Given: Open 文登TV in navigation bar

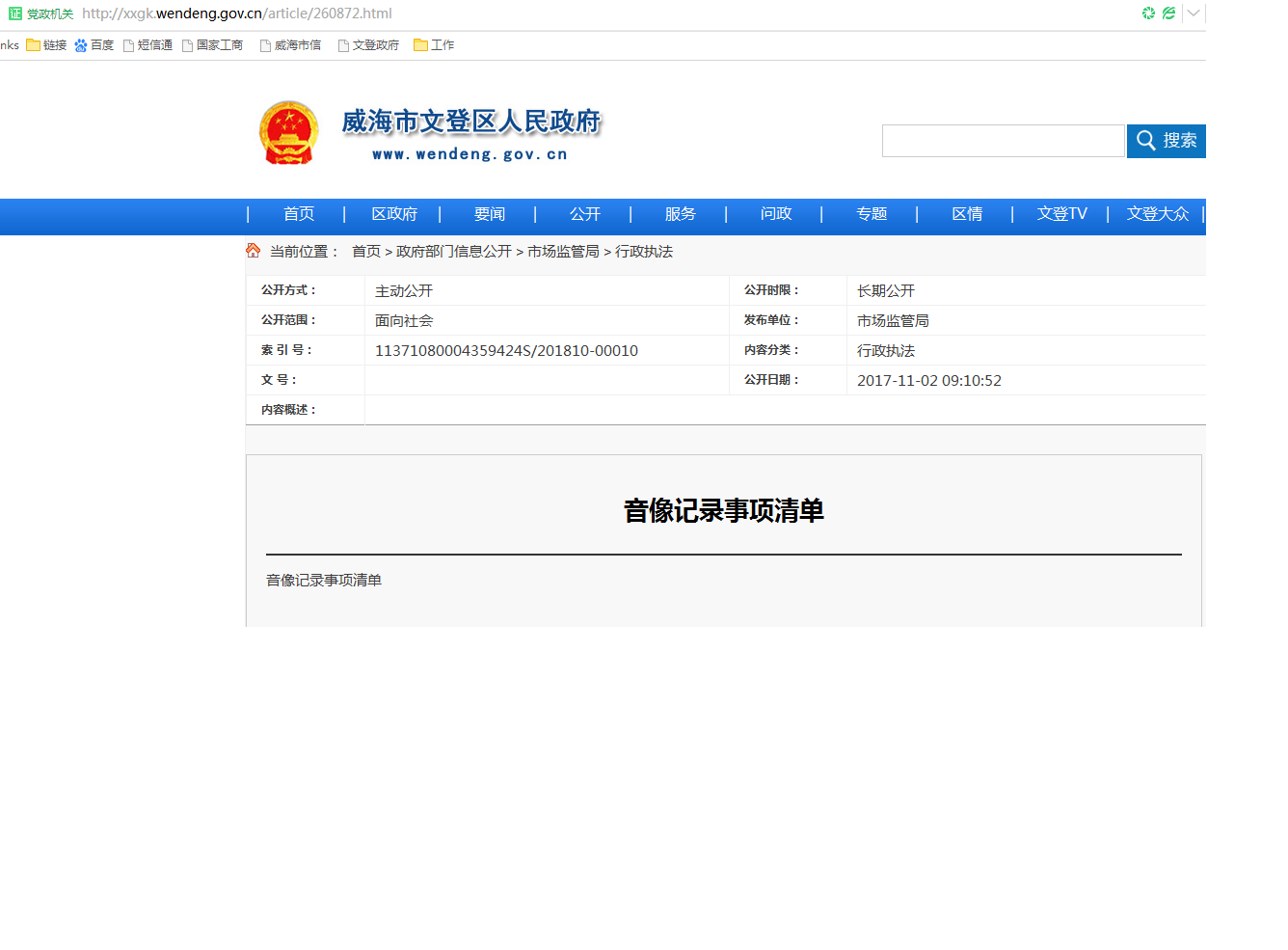Looking at the screenshot, I should (x=1061, y=214).
